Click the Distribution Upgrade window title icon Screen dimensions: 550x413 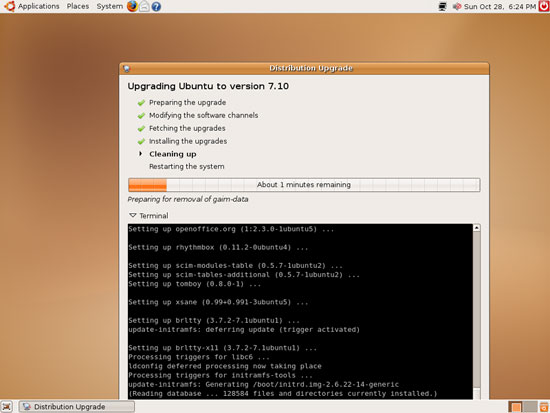pos(127,68)
